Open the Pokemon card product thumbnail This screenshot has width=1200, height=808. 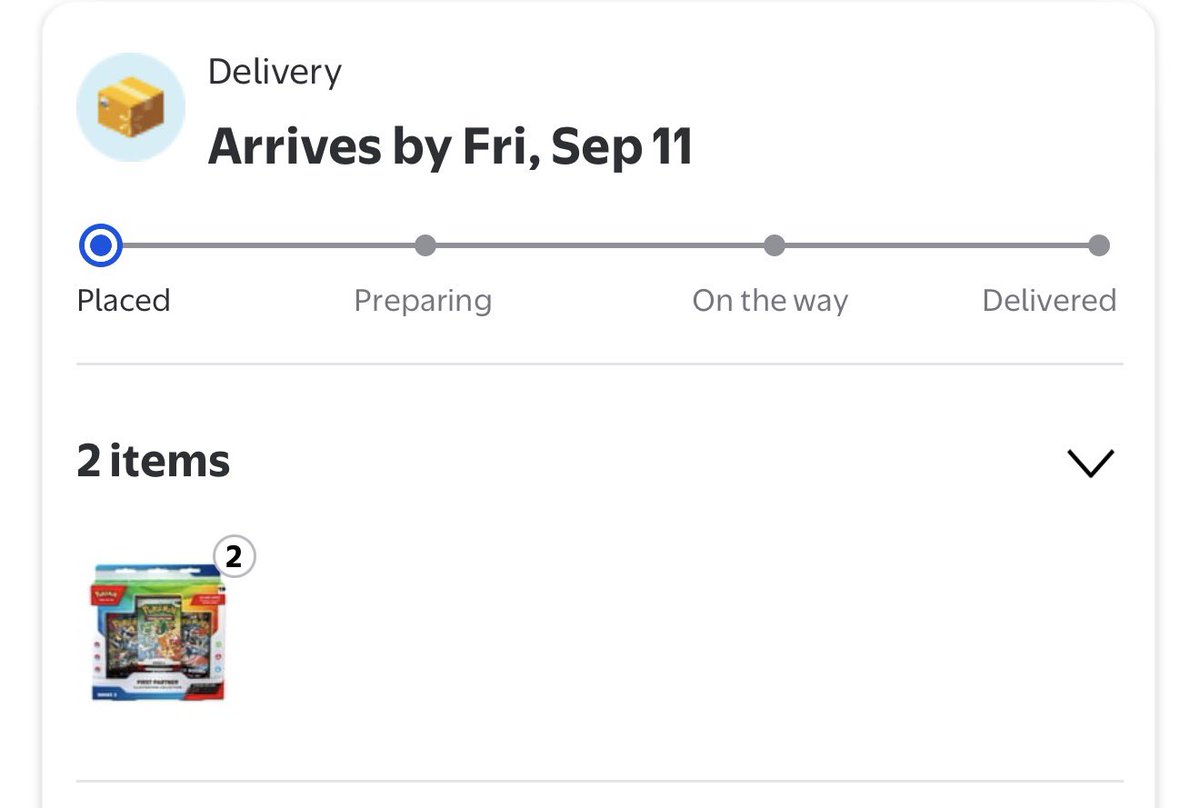(x=158, y=632)
